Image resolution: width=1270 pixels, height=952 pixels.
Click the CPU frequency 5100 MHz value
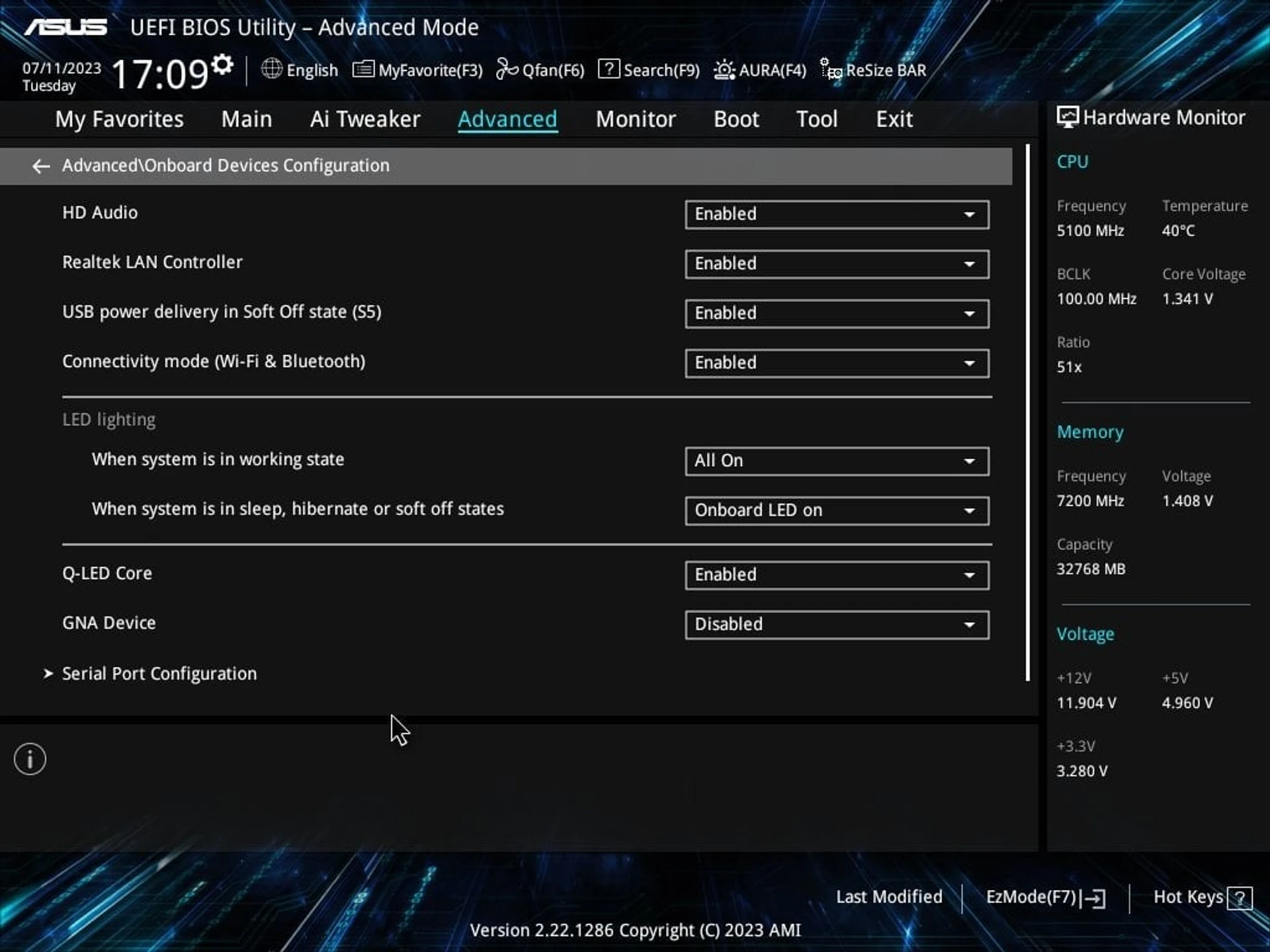pyautogui.click(x=1090, y=231)
